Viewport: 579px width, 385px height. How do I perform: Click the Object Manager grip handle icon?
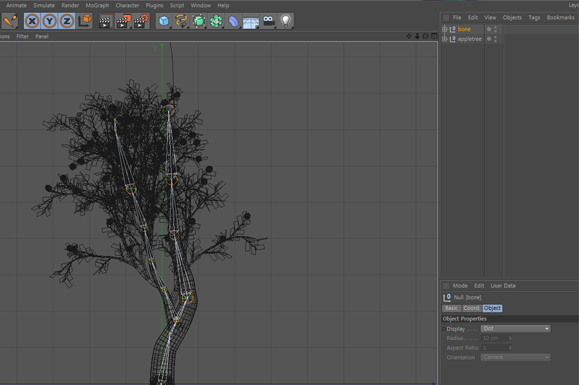(x=446, y=18)
